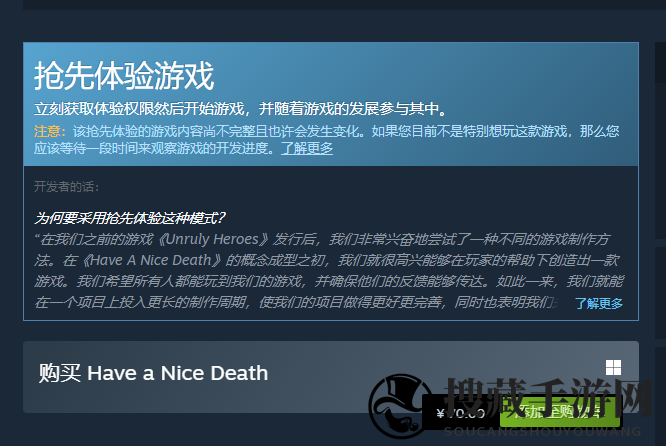Open the underlined 了解更多 early access link
The image size is (666, 446).
(x=307, y=148)
